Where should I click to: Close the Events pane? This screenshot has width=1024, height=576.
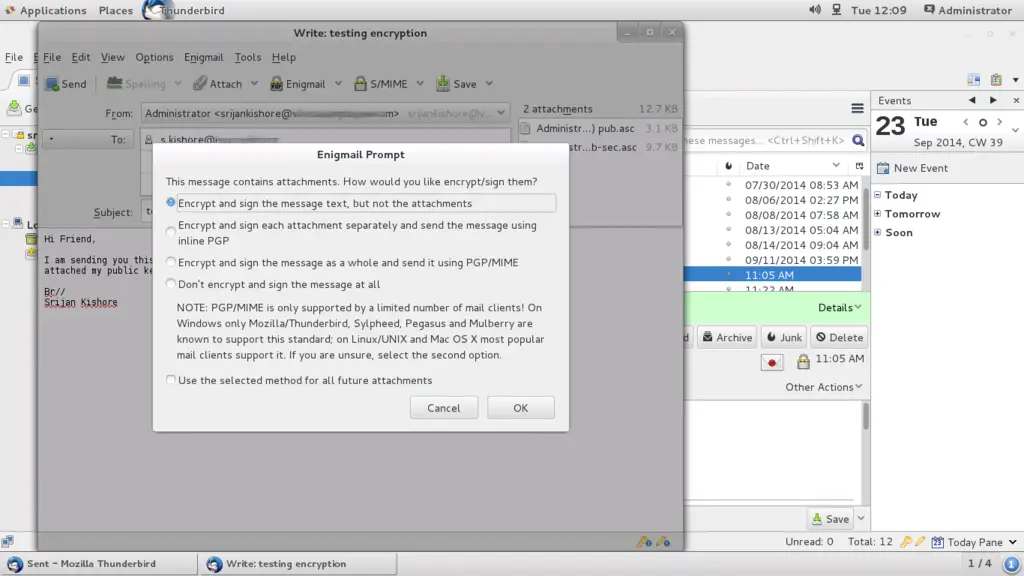(1016, 101)
